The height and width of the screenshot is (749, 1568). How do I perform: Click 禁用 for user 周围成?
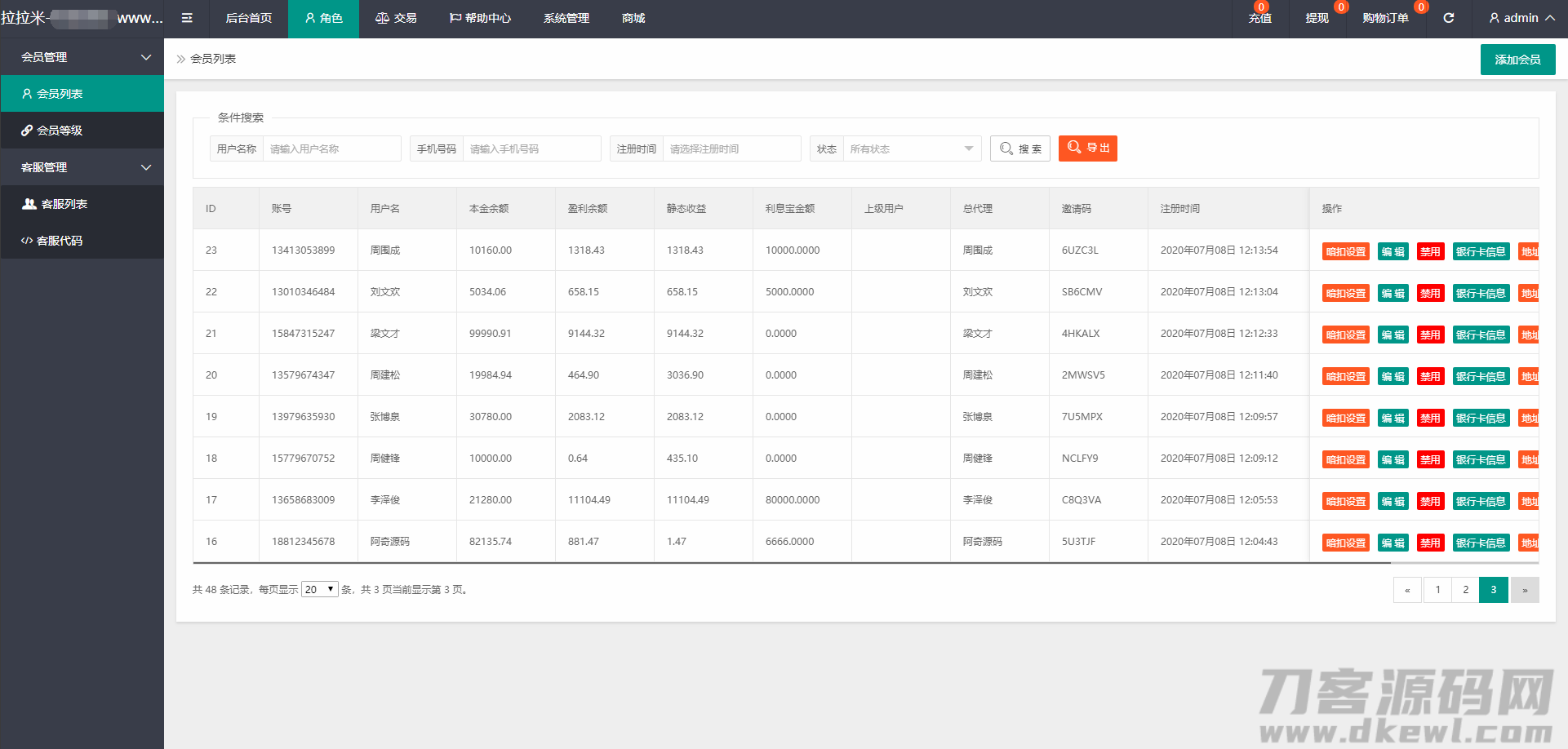(x=1430, y=251)
